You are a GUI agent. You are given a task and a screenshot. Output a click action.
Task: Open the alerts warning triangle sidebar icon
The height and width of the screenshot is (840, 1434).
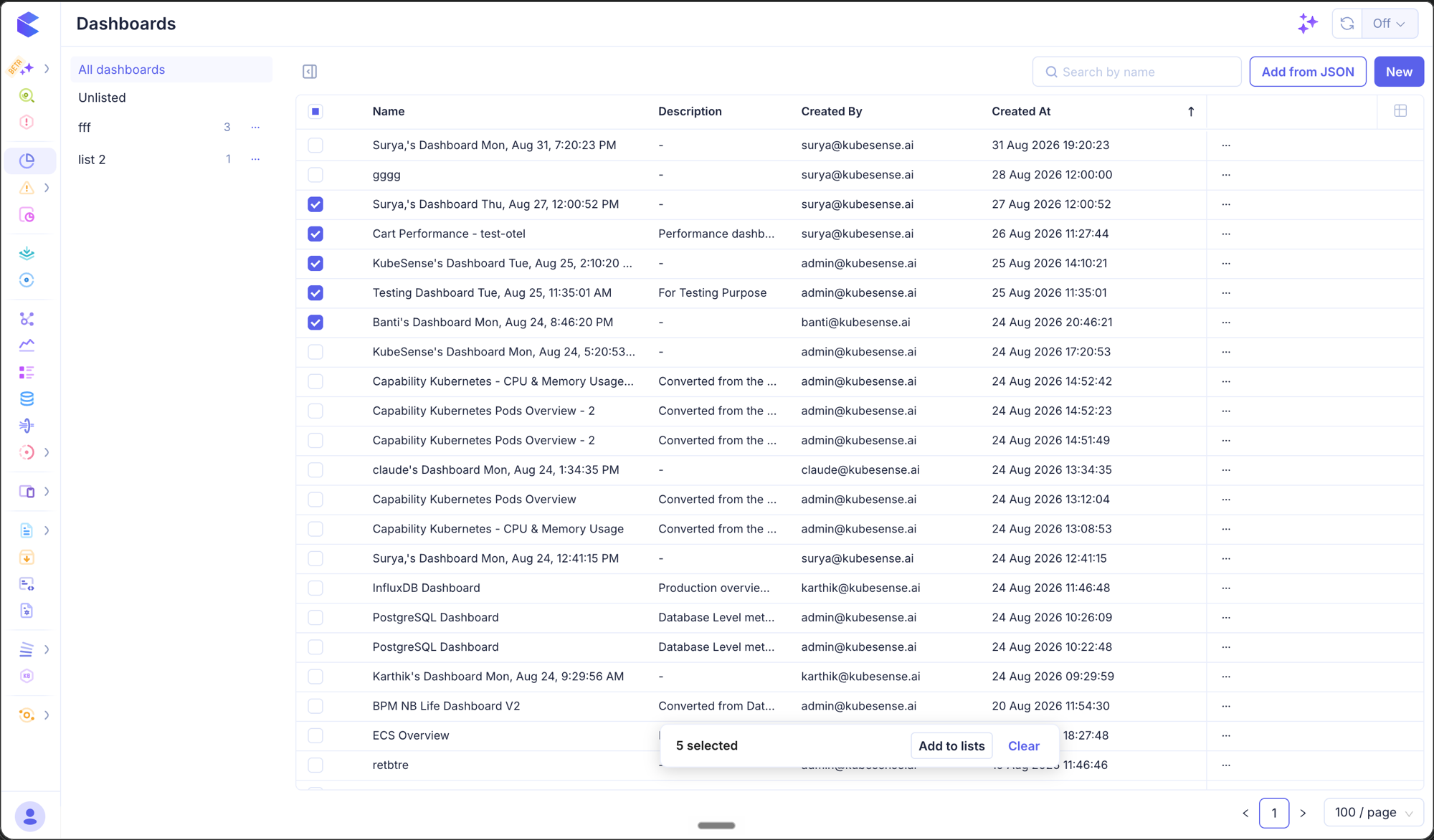pyautogui.click(x=27, y=188)
